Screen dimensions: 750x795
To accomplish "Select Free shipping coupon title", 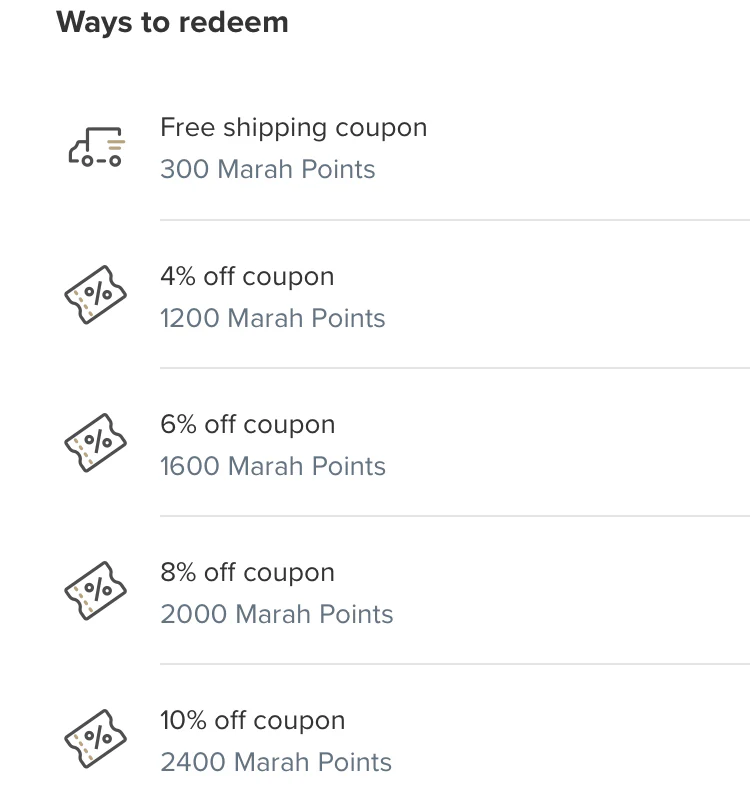I will [x=294, y=128].
